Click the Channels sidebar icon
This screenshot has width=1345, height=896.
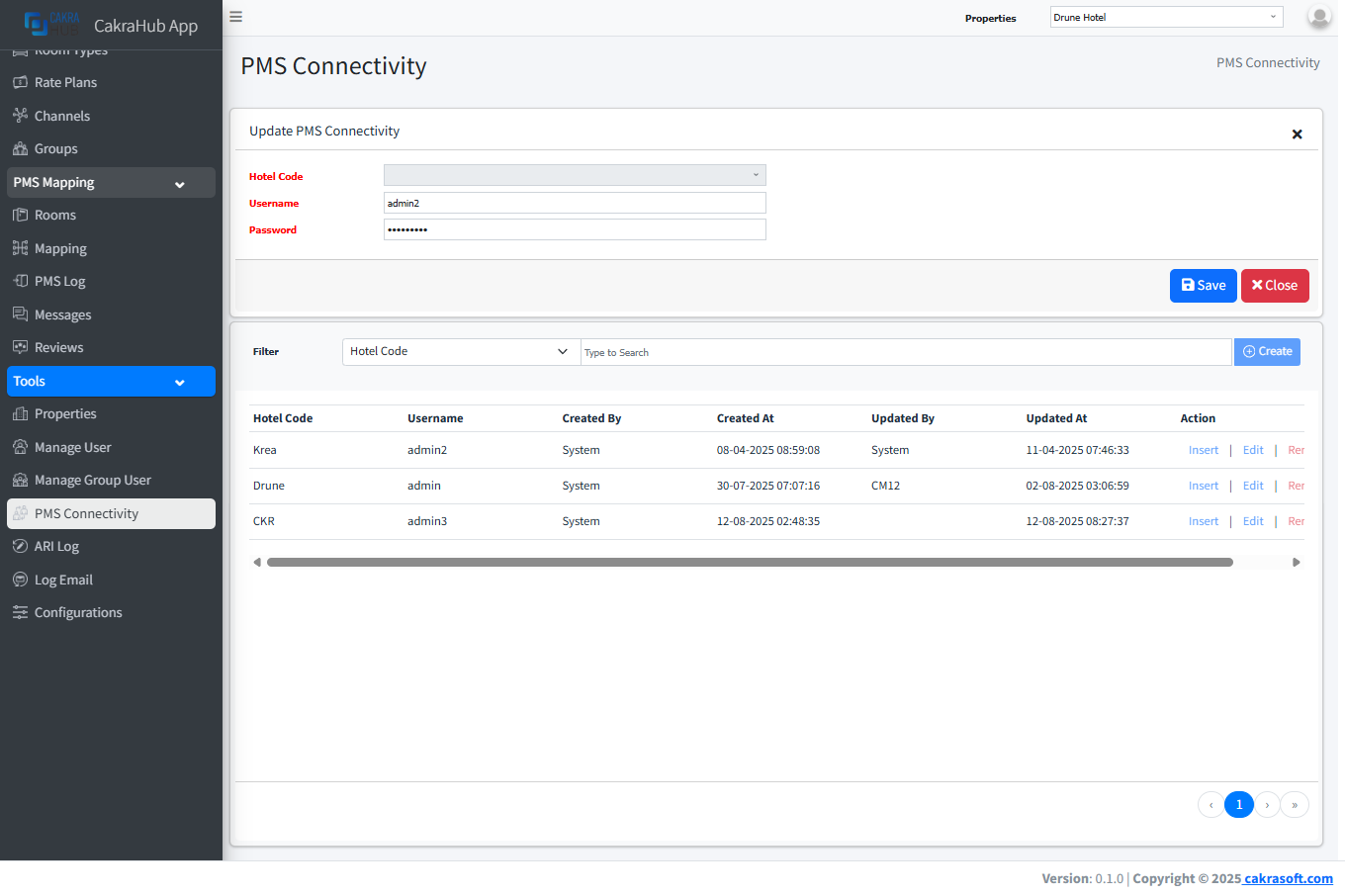pyautogui.click(x=20, y=116)
